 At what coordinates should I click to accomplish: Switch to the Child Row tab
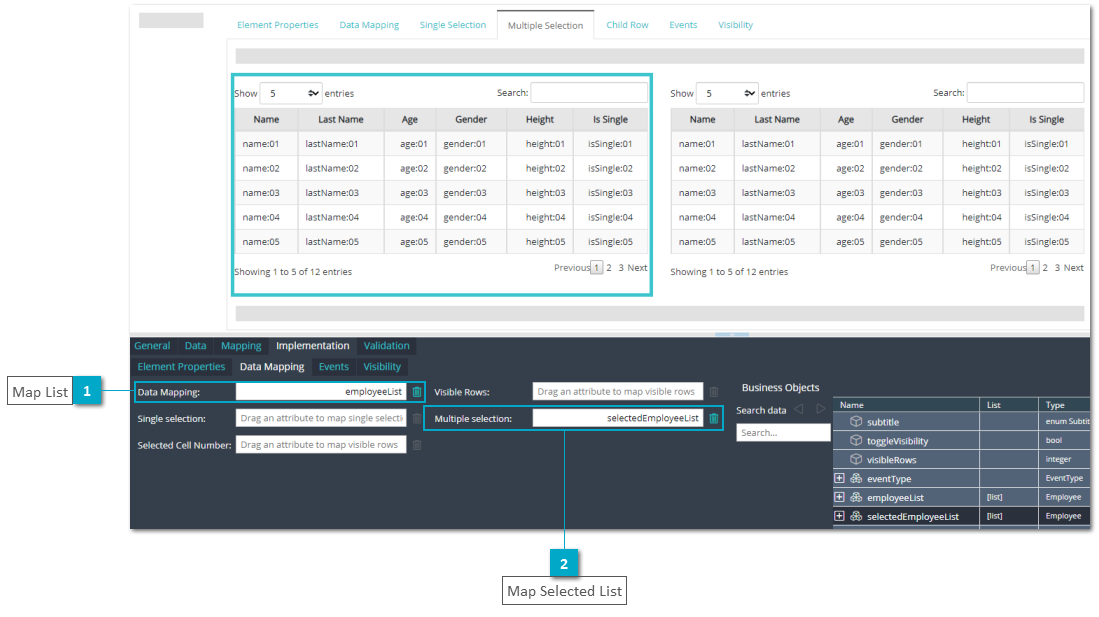[627, 25]
